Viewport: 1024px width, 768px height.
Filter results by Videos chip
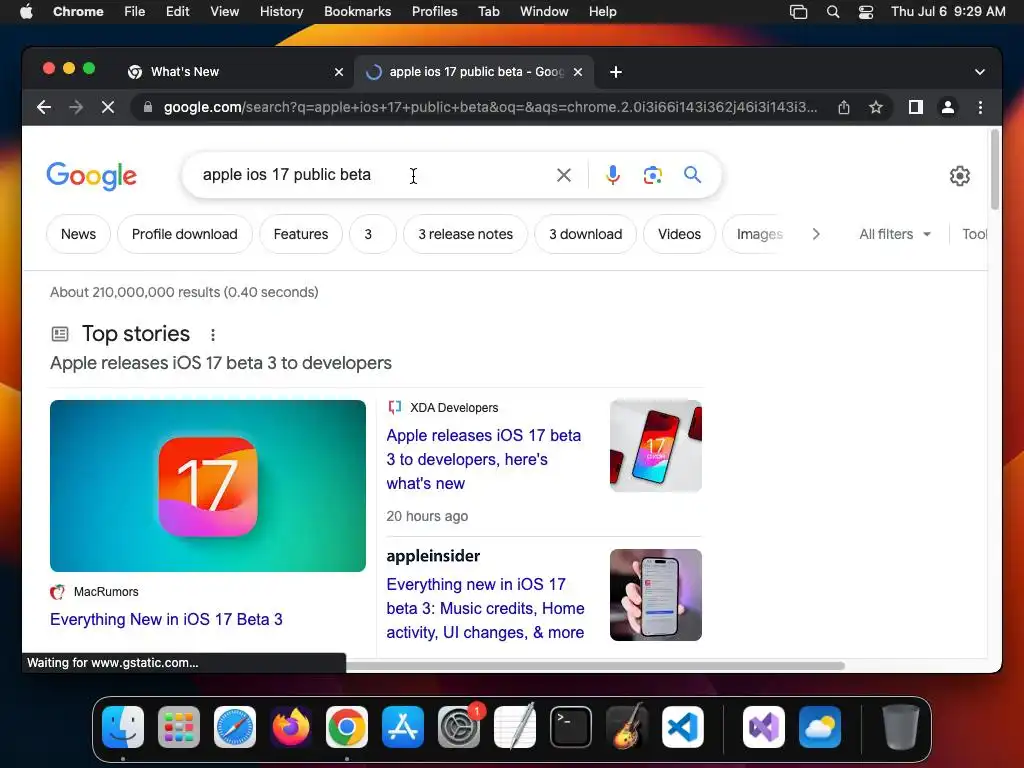click(x=679, y=234)
